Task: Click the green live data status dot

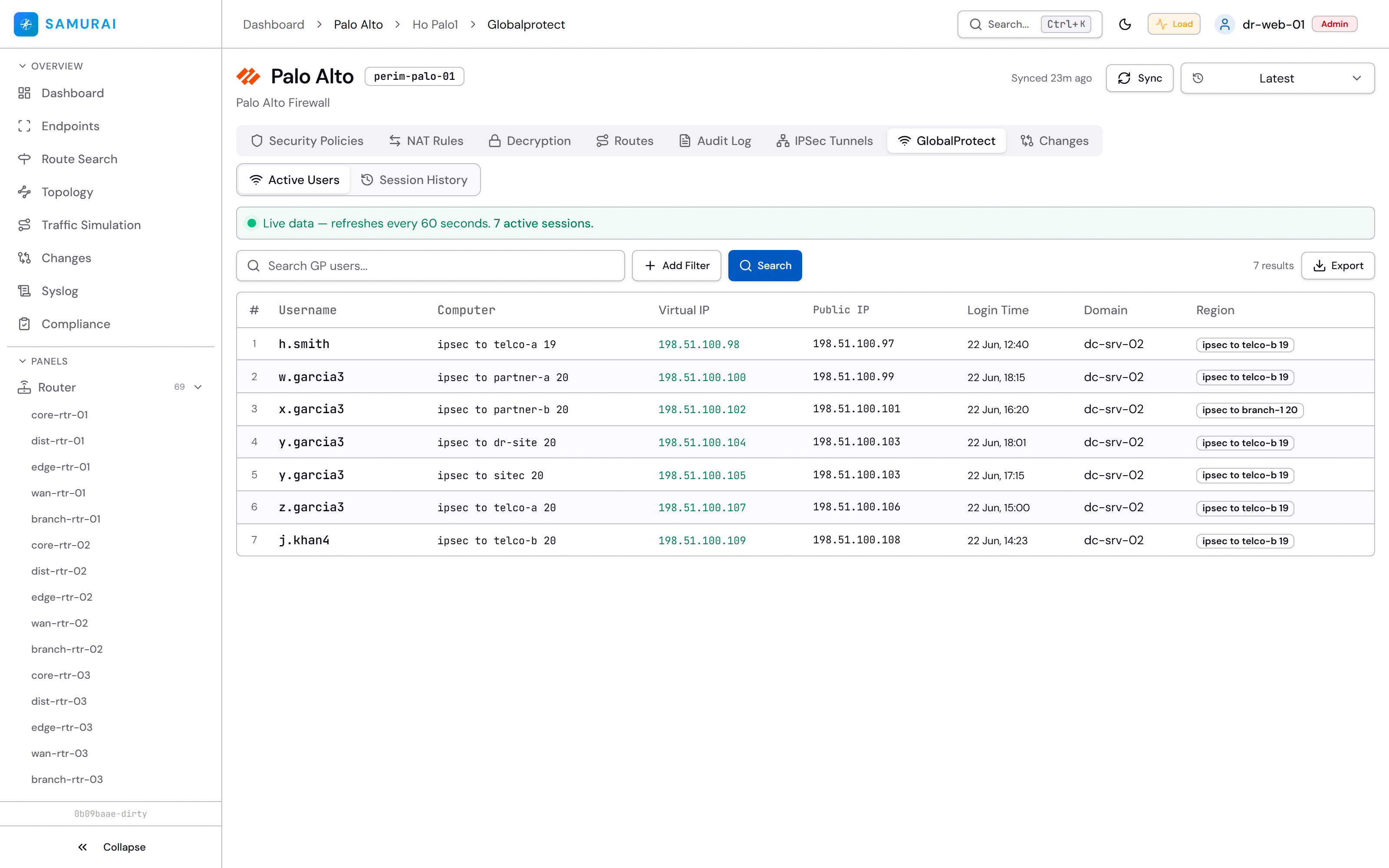Action: [x=251, y=224]
